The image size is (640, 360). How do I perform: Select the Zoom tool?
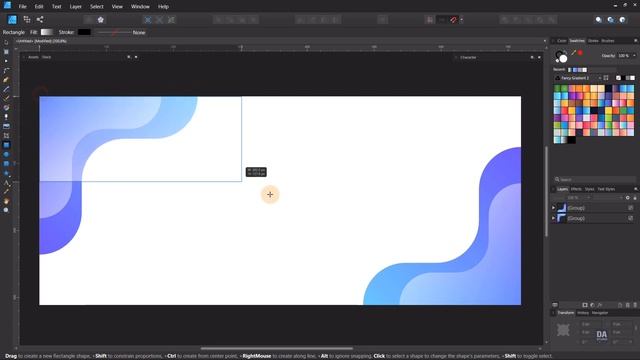pos(6,210)
